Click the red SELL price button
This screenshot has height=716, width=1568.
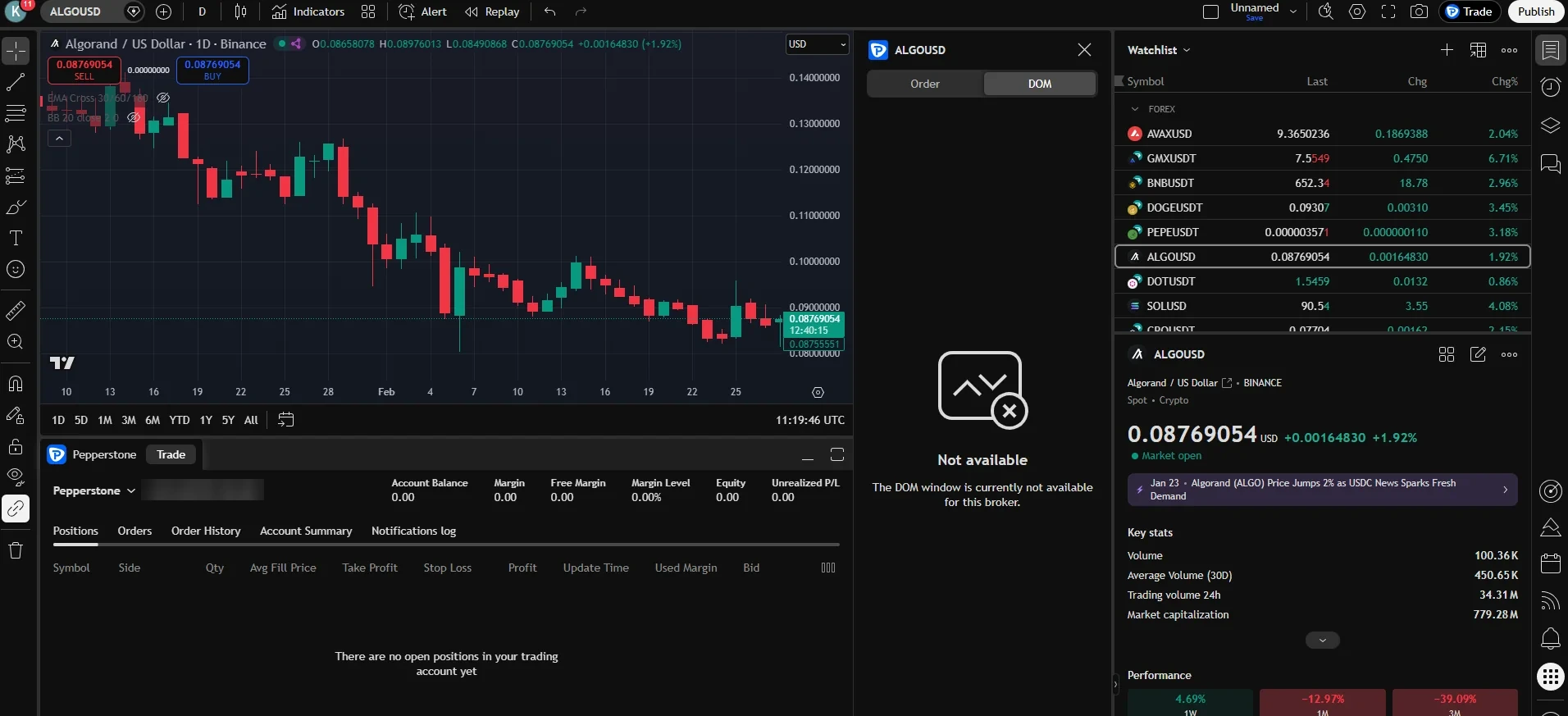[x=84, y=70]
